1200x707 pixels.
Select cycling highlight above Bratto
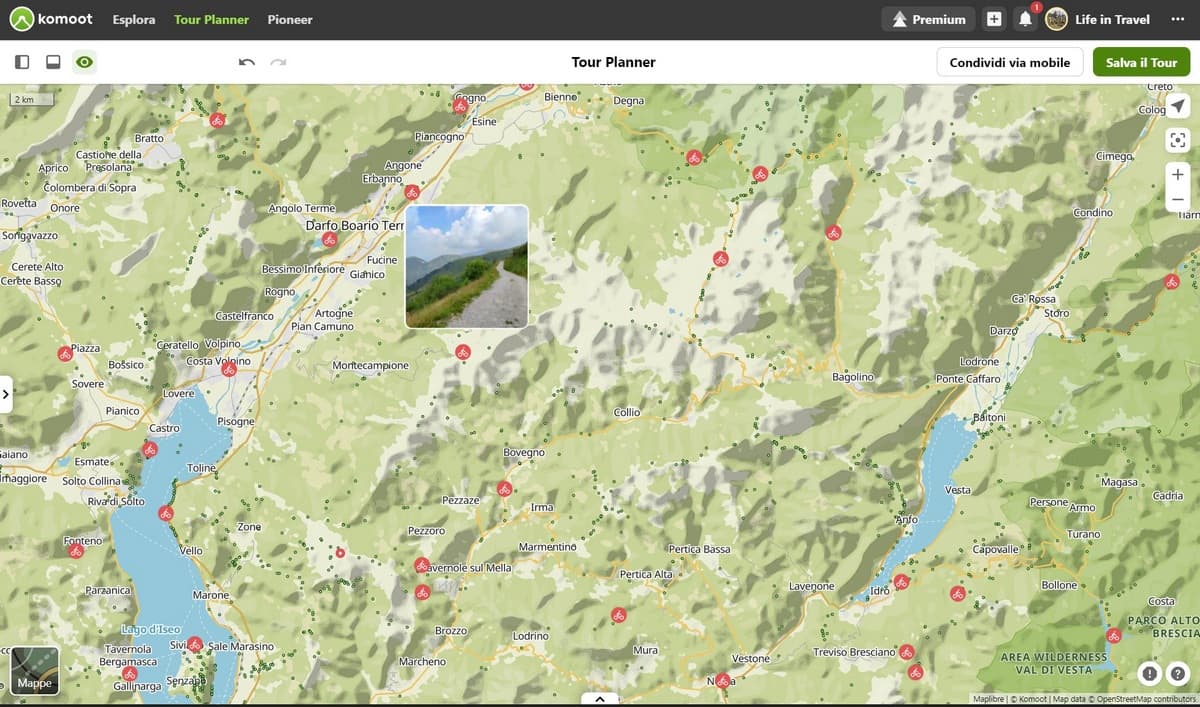pyautogui.click(x=217, y=120)
